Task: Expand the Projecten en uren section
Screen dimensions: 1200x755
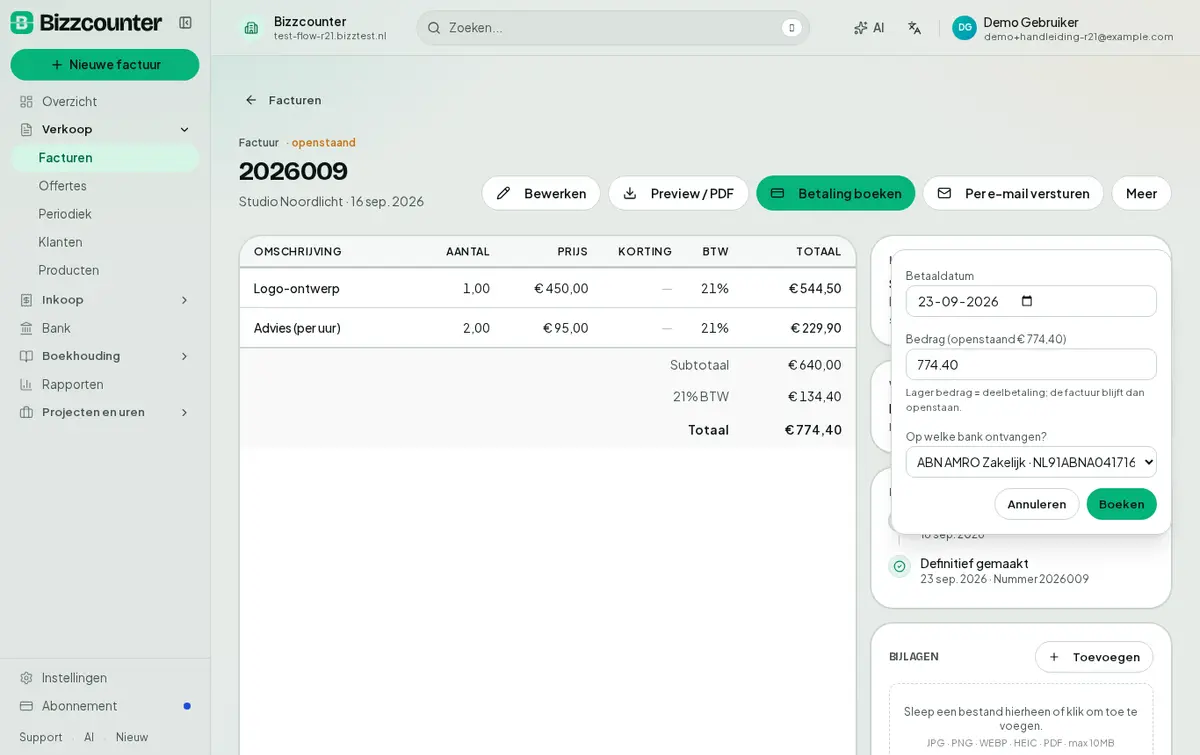Action: point(184,412)
